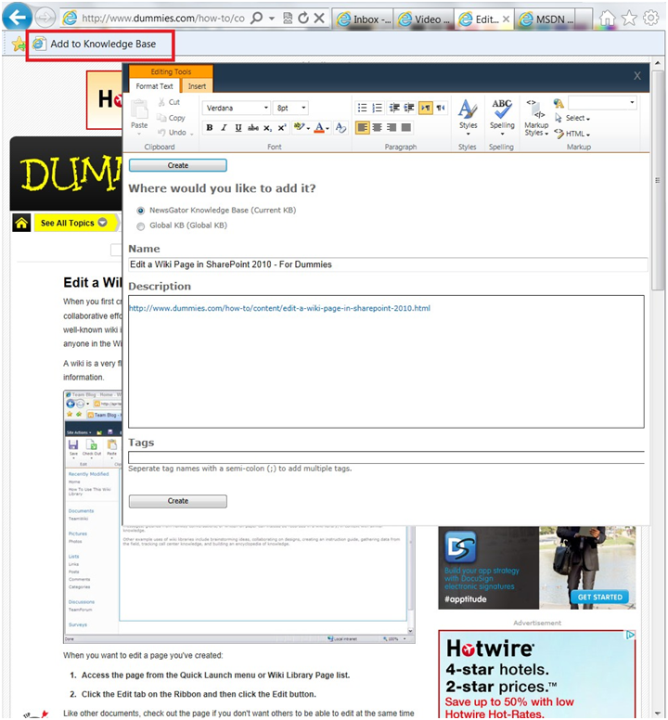Image resolution: width=668 pixels, height=720 pixels.
Task: Open the browser Home icon
Action: click(x=607, y=18)
